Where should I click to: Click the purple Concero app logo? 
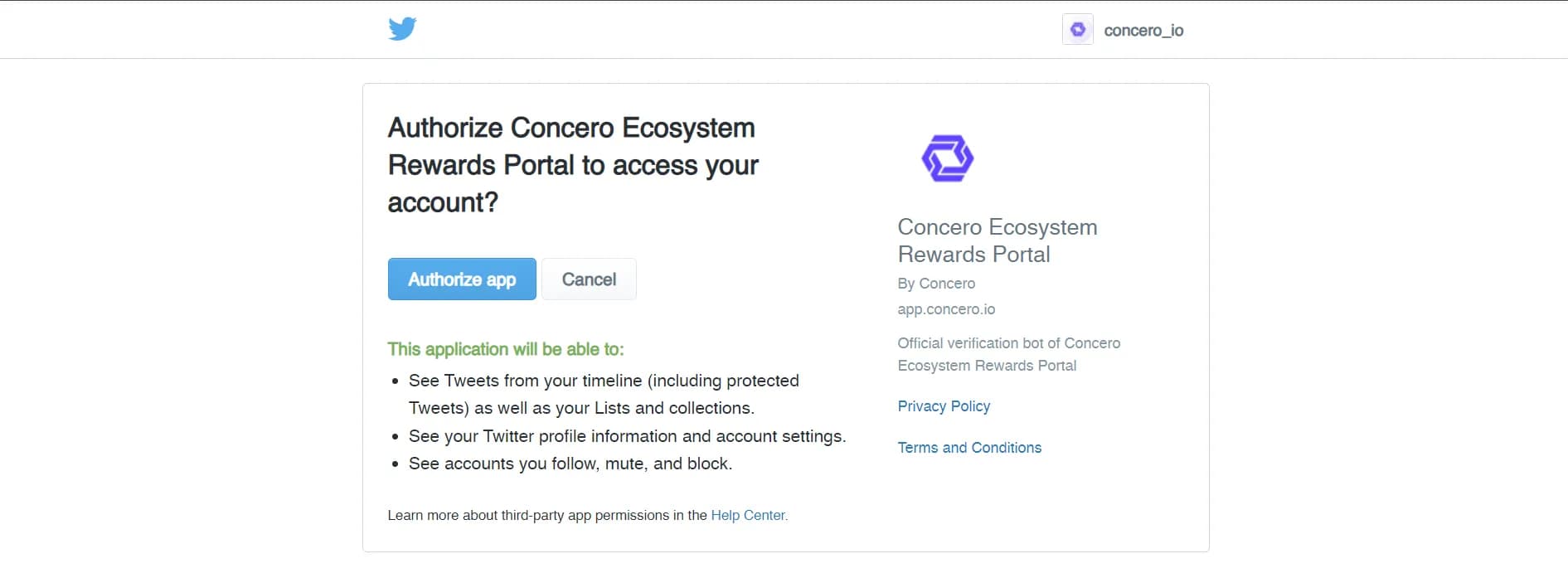click(948, 158)
